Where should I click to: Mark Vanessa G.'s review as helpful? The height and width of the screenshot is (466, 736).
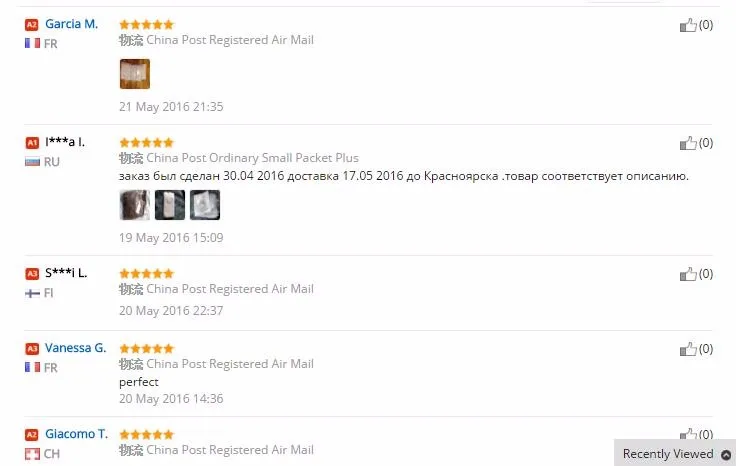pos(688,349)
